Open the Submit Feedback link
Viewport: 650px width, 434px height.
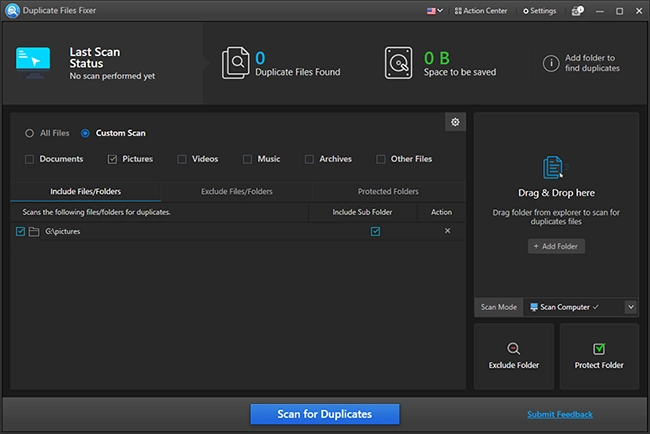click(x=560, y=414)
